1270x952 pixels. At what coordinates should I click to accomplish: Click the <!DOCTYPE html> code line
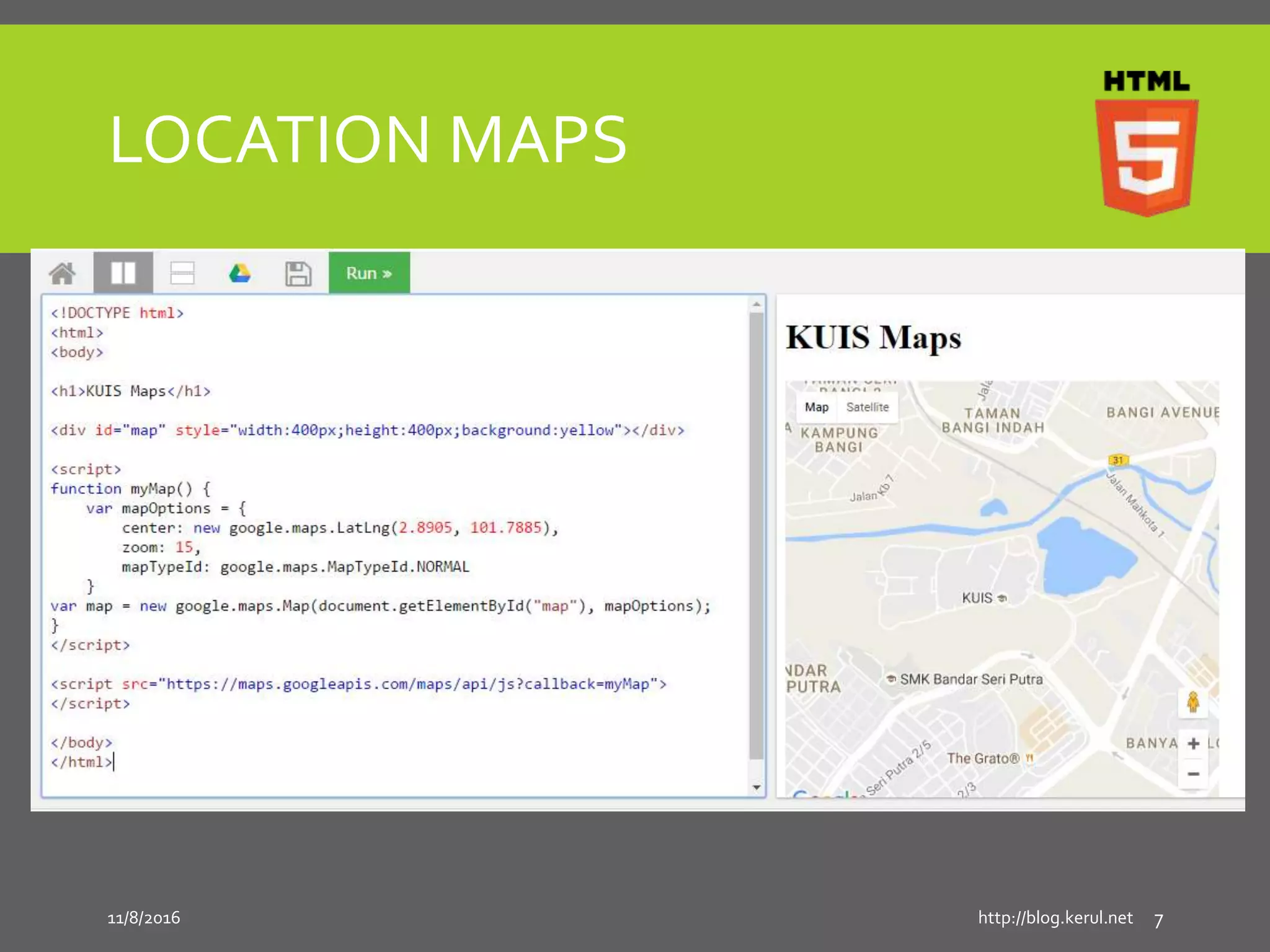pos(117,313)
